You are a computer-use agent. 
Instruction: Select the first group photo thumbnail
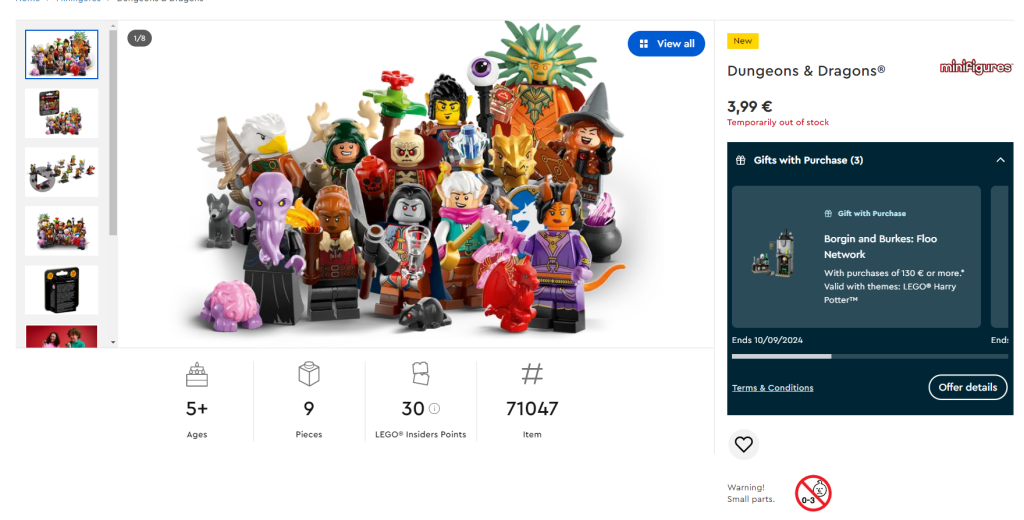point(62,55)
